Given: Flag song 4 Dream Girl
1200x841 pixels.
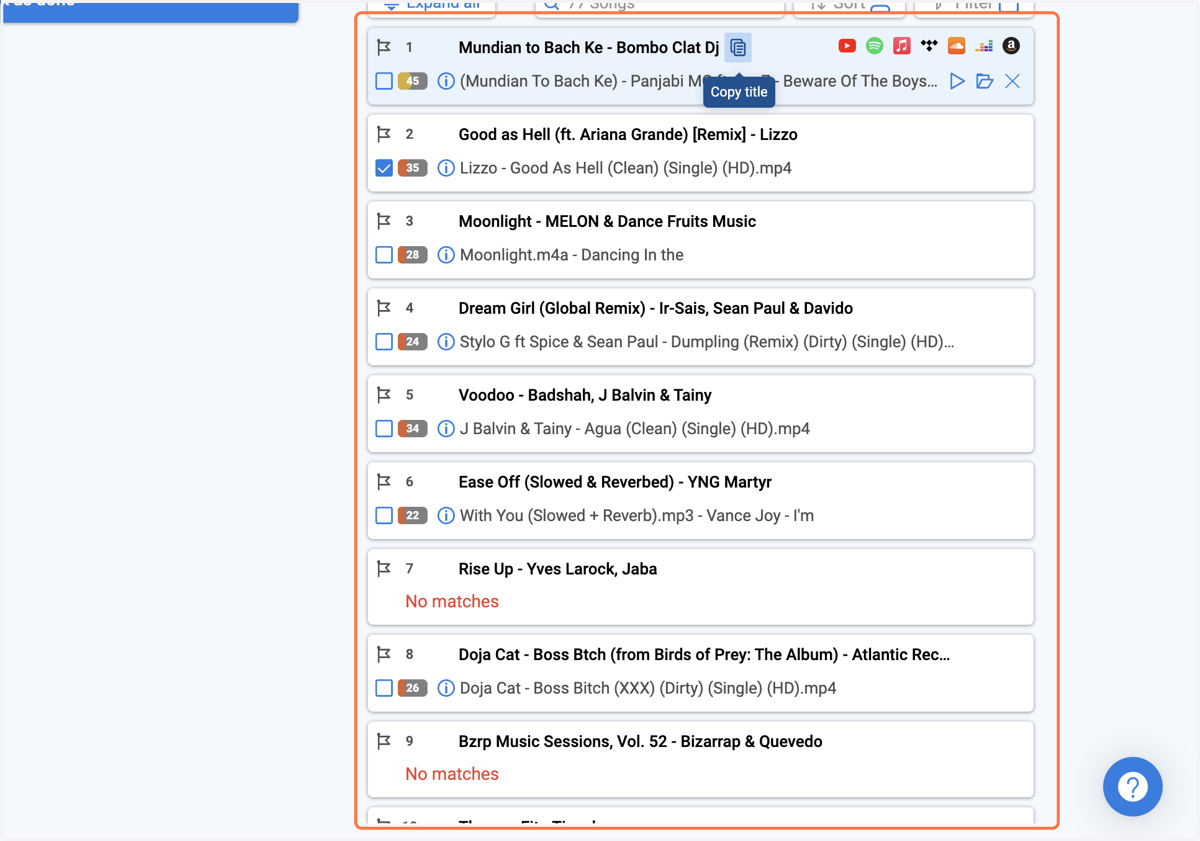Looking at the screenshot, I should [x=384, y=308].
